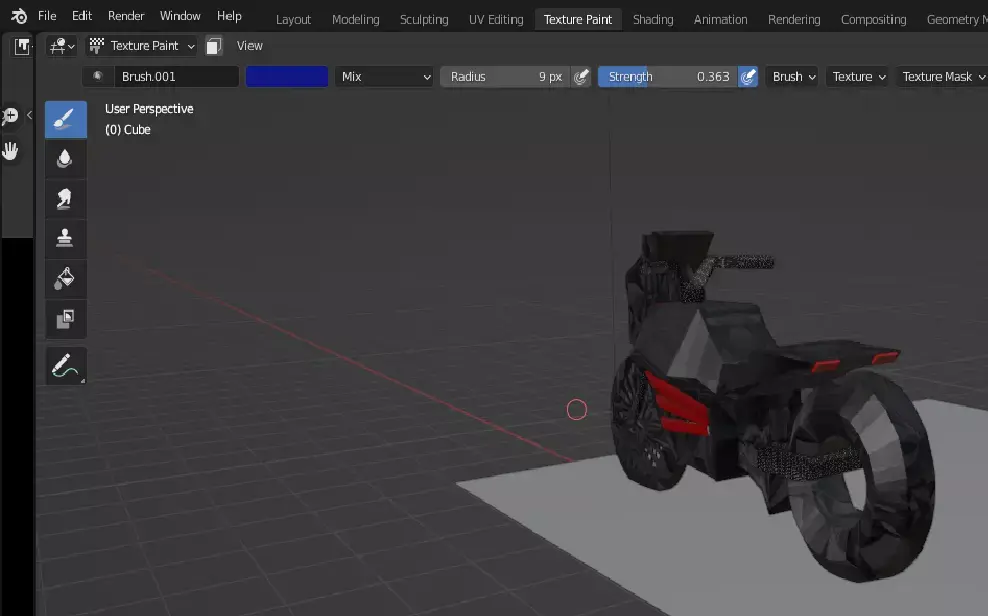Image resolution: width=988 pixels, height=616 pixels.
Task: Select the Annotate tool
Action: (66, 365)
